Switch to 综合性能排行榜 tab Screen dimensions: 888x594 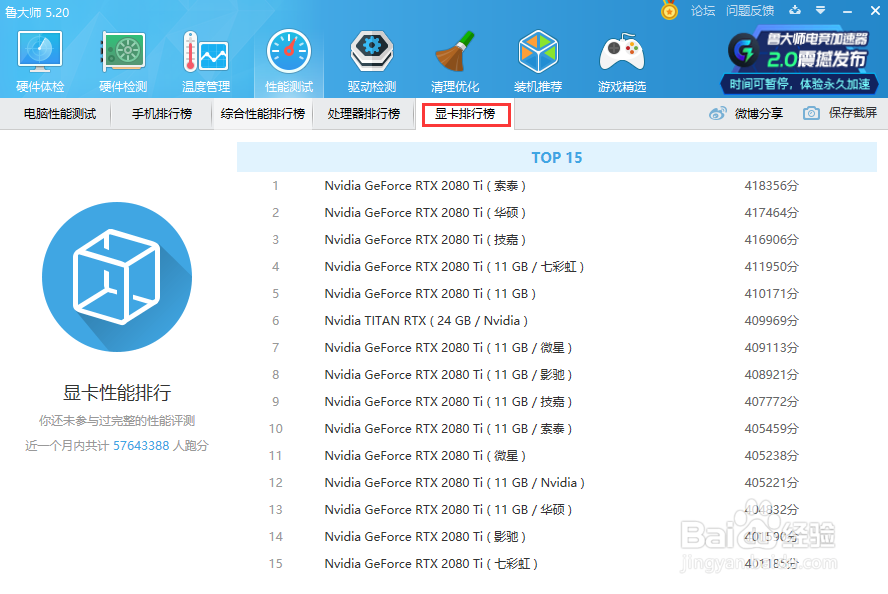click(x=263, y=114)
